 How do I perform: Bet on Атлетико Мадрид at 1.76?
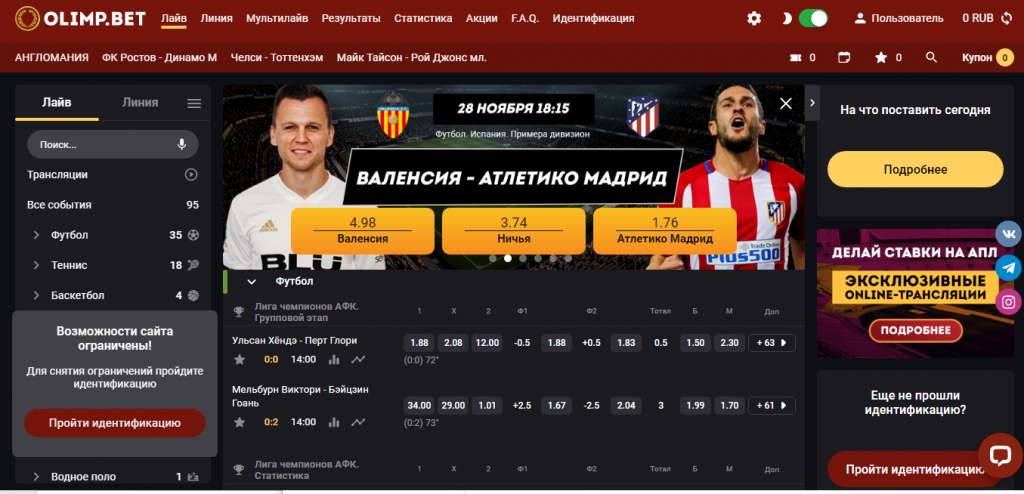(665, 231)
